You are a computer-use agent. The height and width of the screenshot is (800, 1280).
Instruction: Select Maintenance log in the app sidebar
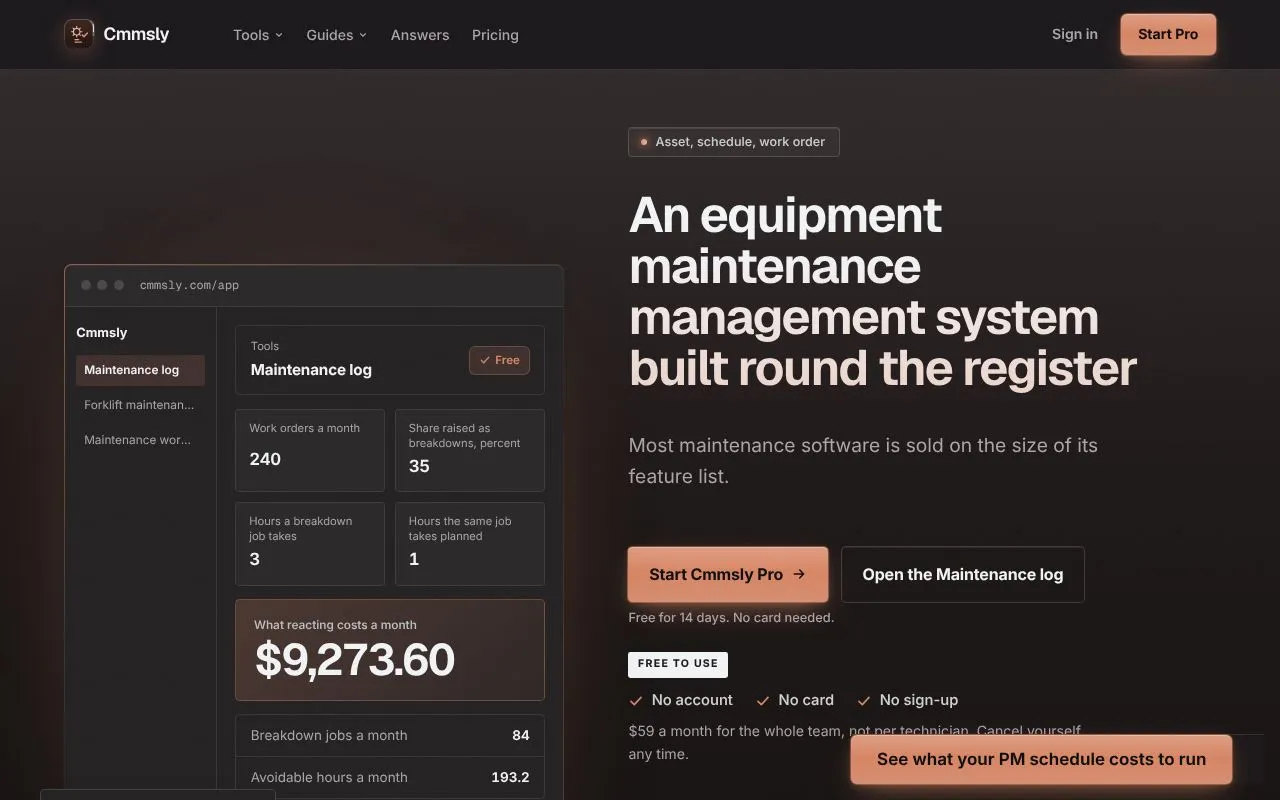140,370
